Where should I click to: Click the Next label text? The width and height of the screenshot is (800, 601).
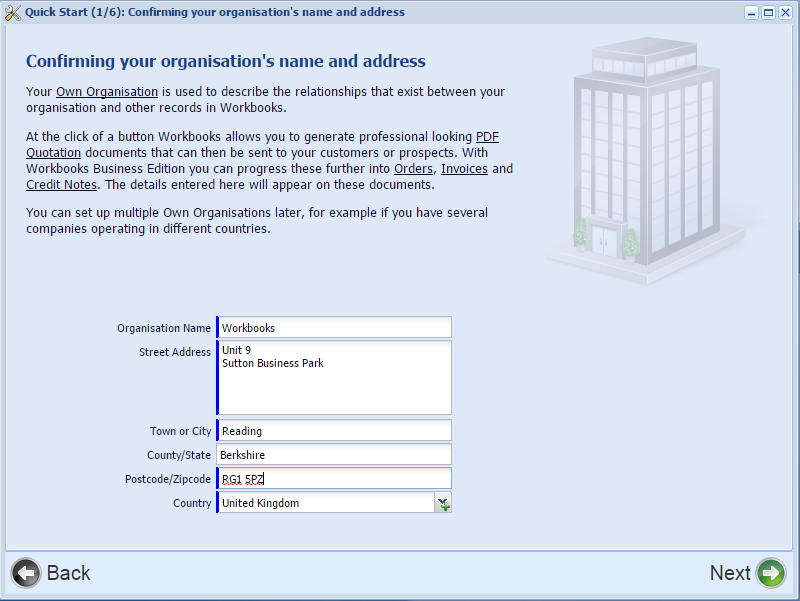pyautogui.click(x=730, y=573)
